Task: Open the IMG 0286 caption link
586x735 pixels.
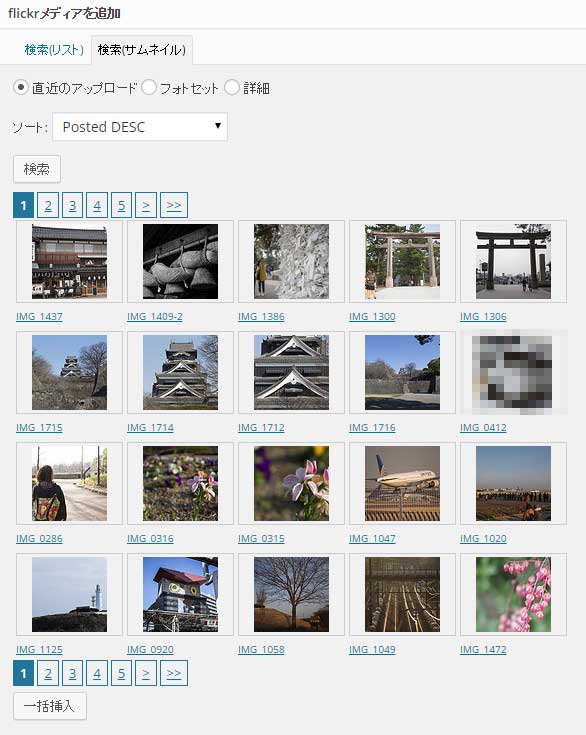Action: point(39,539)
